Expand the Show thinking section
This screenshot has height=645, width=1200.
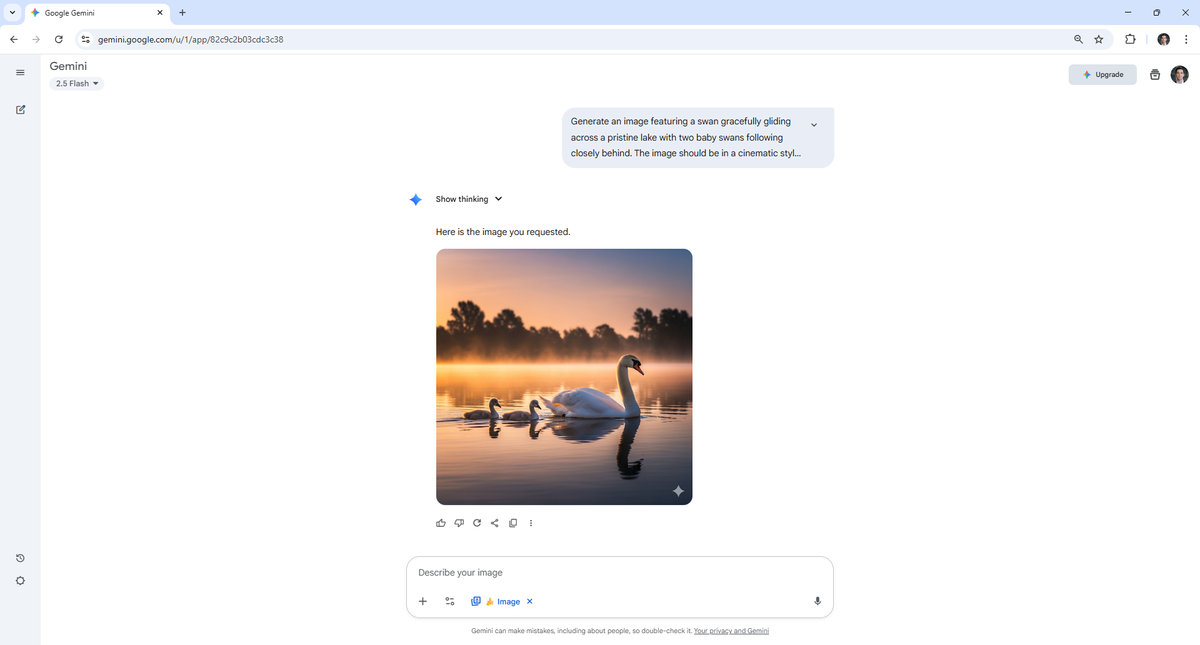click(x=468, y=199)
